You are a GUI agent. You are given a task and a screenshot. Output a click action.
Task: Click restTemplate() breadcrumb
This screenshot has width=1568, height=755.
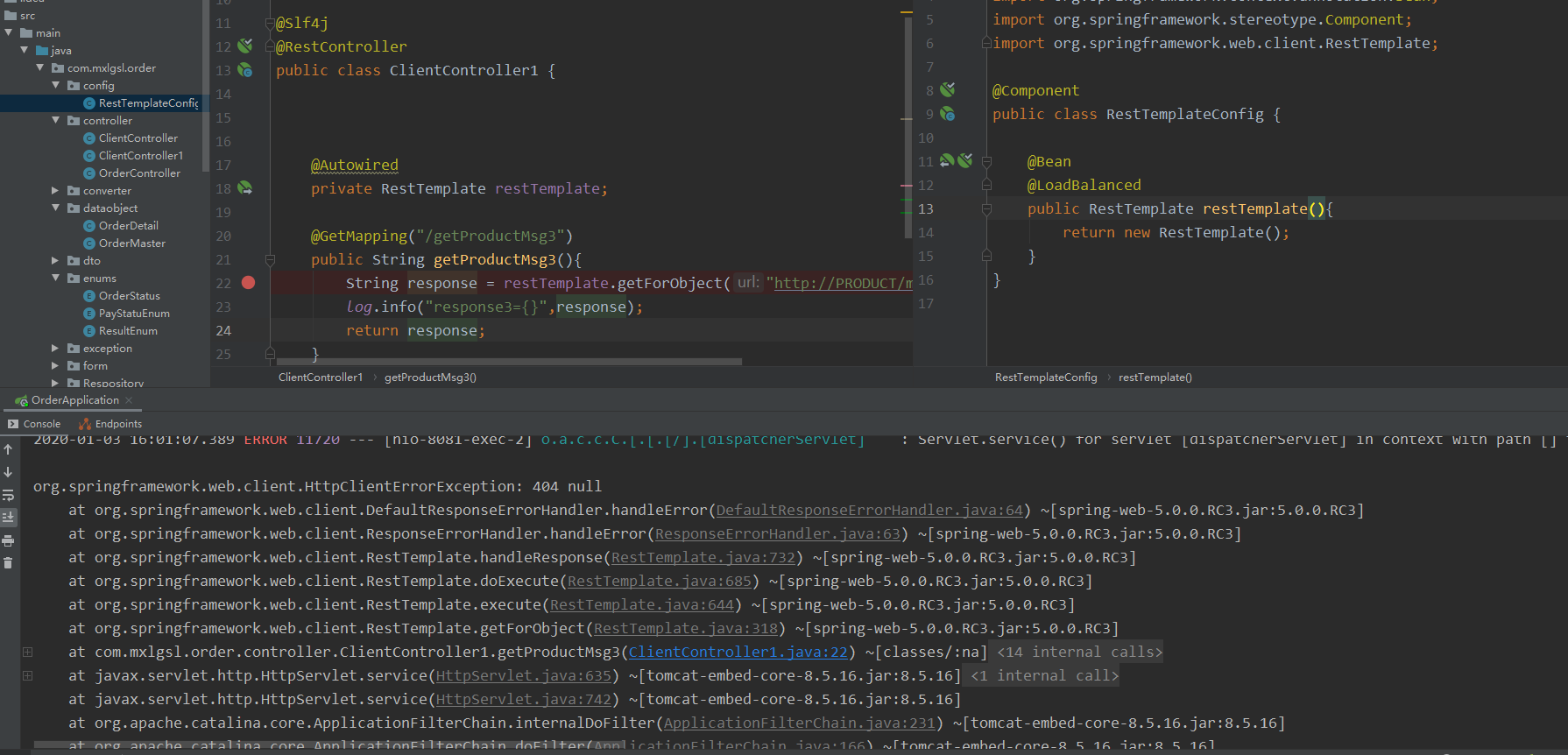coord(1155,377)
